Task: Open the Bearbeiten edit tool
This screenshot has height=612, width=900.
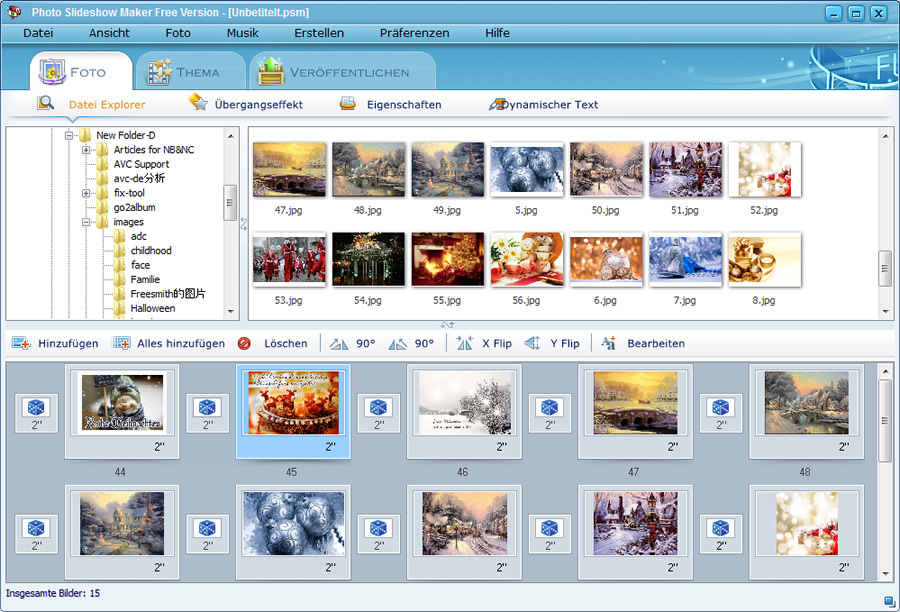Action: (609, 343)
